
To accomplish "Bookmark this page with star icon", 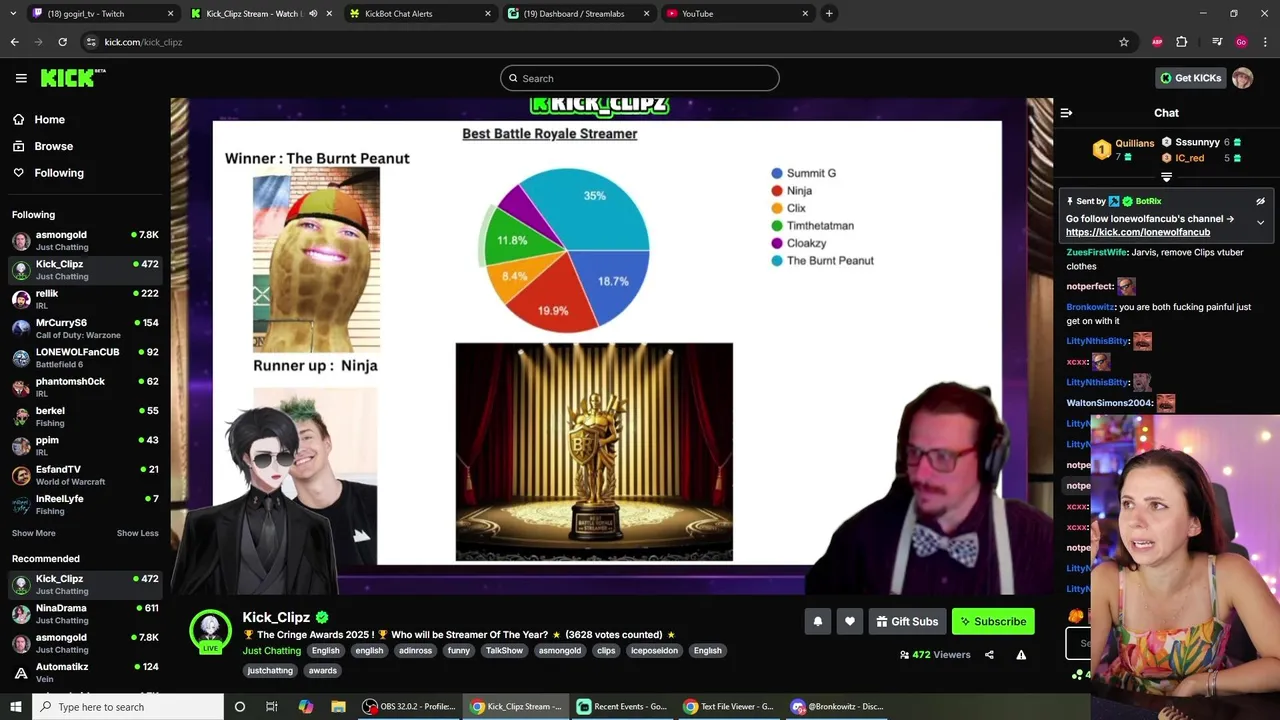I will pyautogui.click(x=1124, y=42).
